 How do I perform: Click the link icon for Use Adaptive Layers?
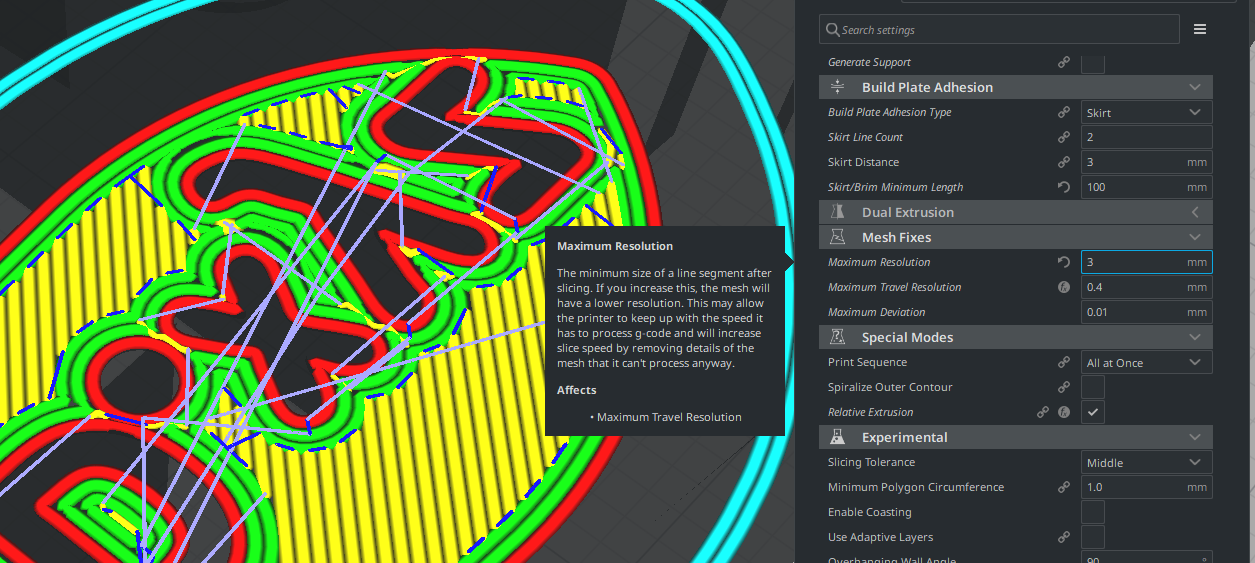click(1064, 537)
